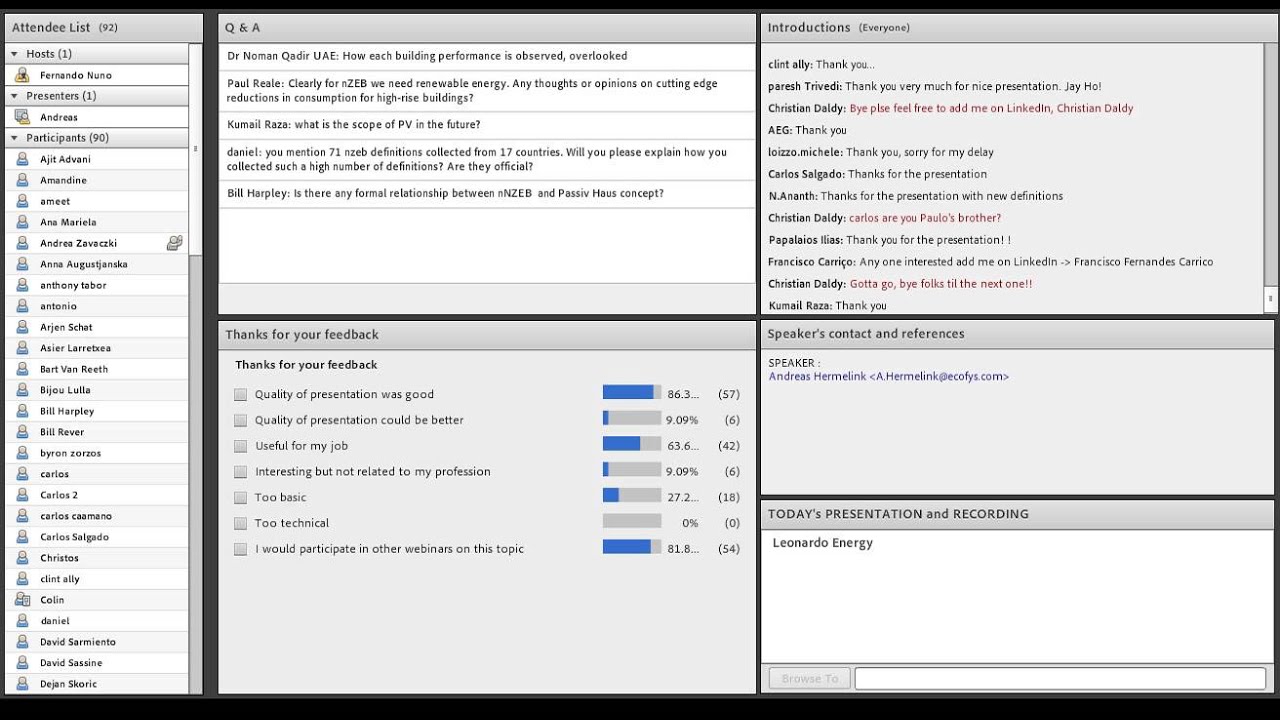Click participant icon next to byron zorzos

(22, 453)
